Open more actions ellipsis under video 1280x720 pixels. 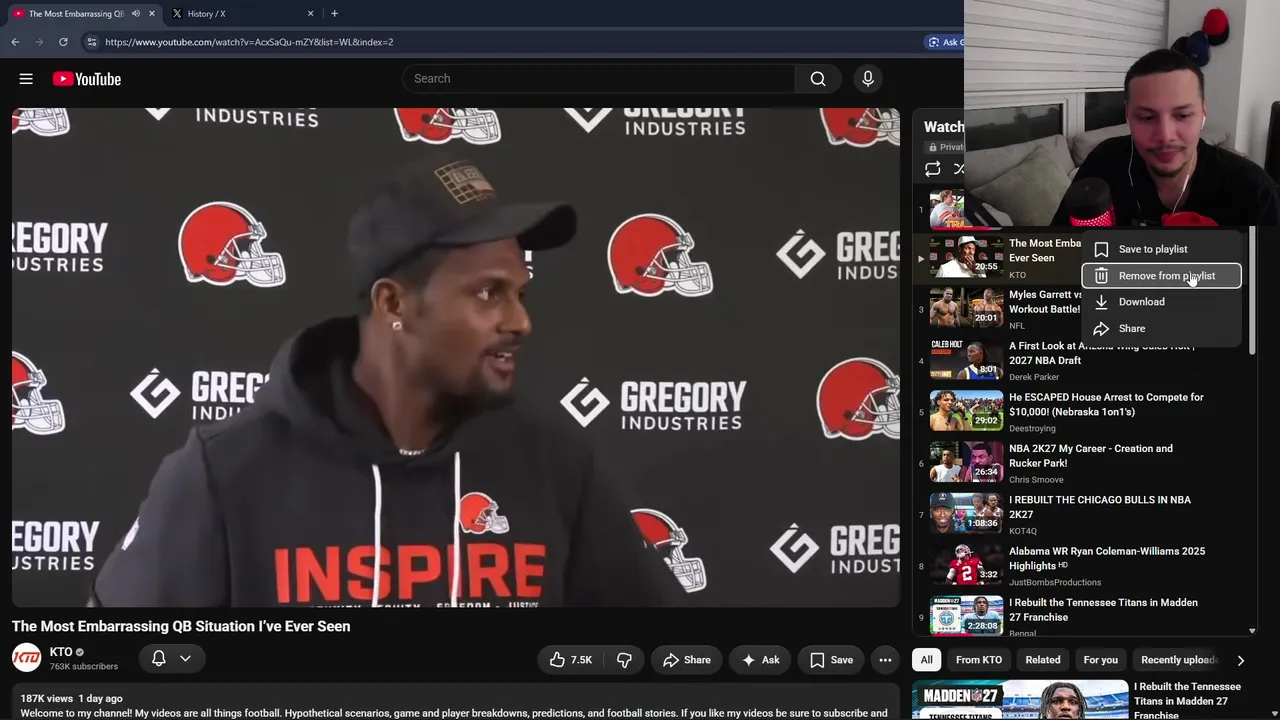click(x=885, y=660)
